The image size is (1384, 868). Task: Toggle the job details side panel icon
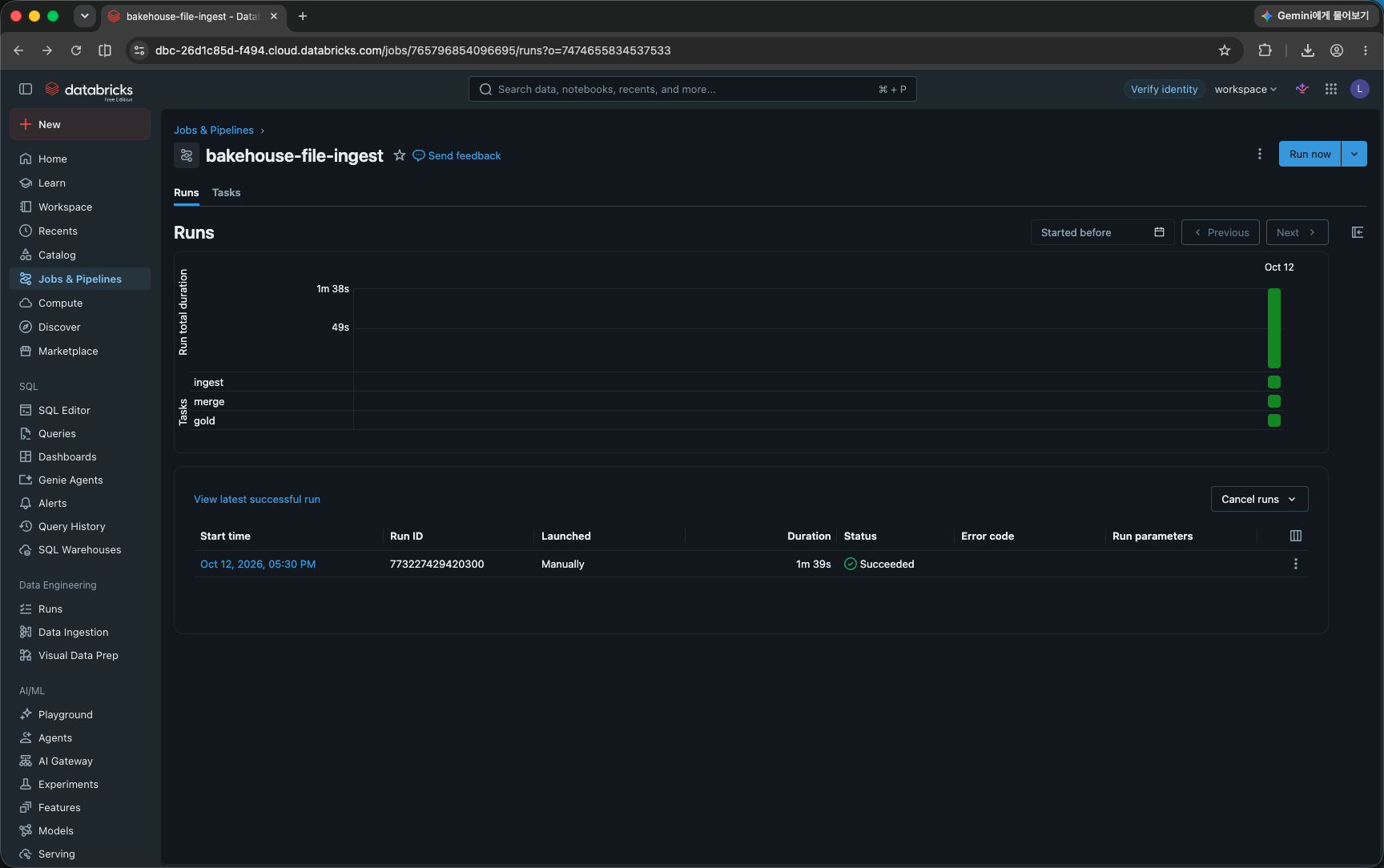point(1358,232)
